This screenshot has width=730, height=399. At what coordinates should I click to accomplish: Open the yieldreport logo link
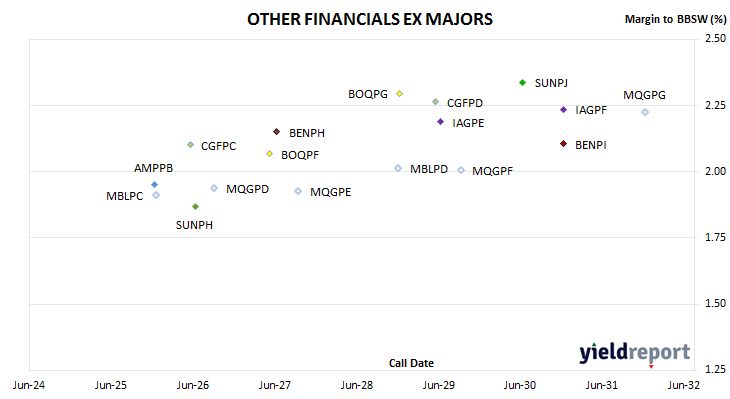pos(635,353)
